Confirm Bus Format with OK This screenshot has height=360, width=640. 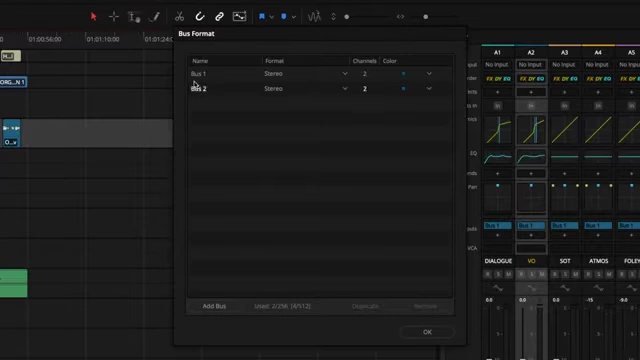pyautogui.click(x=427, y=332)
